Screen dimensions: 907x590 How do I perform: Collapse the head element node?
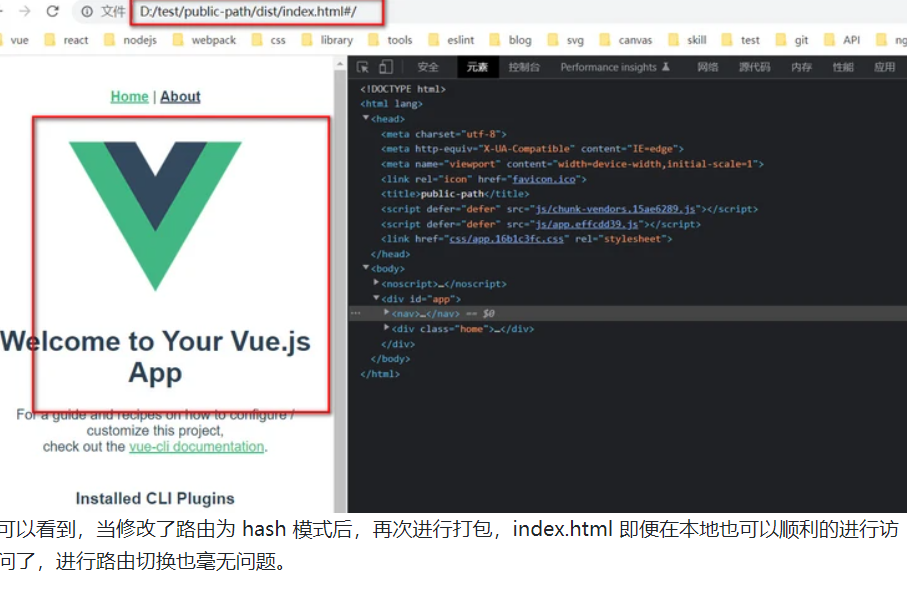366,118
